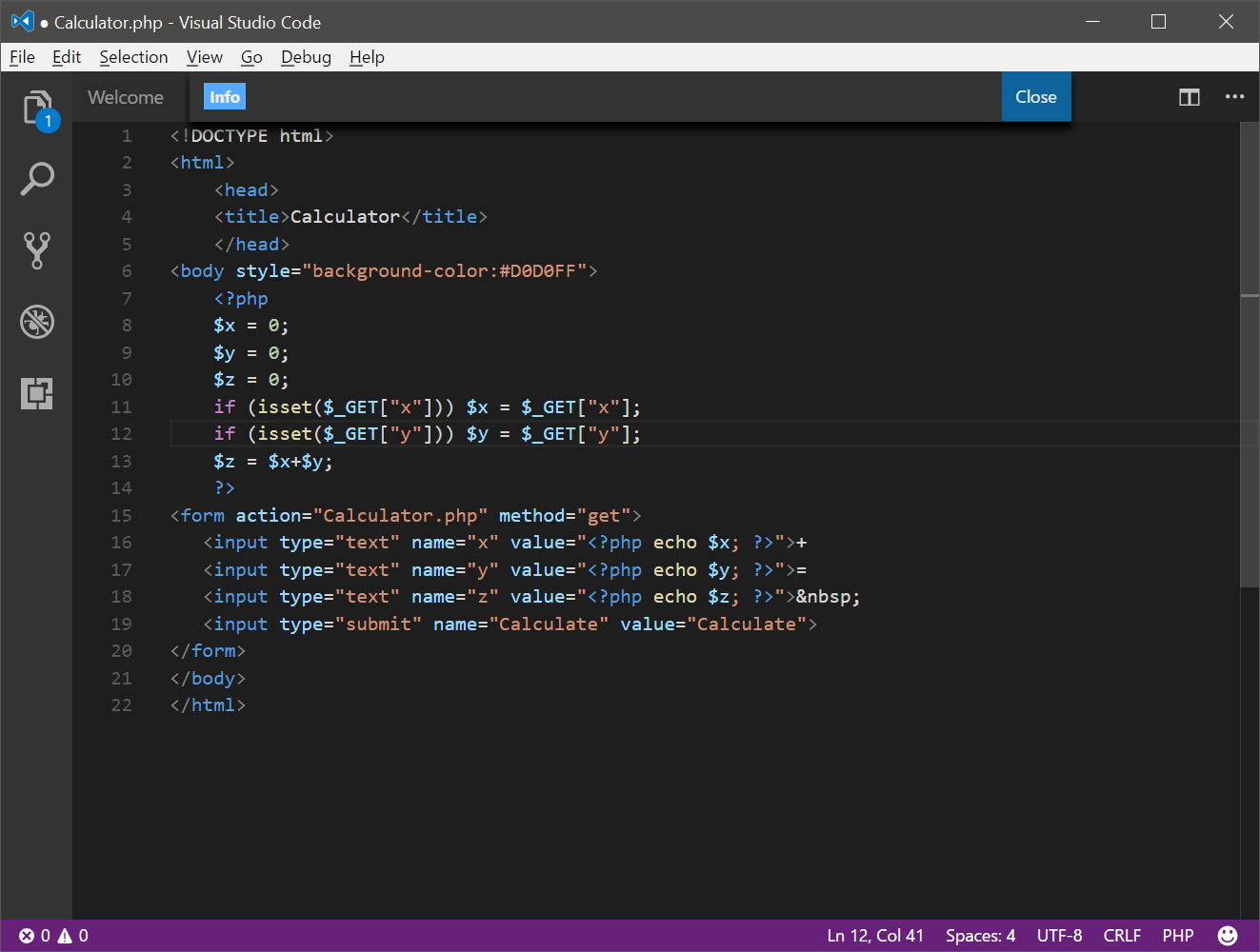Click the closing </html> tag
The width and height of the screenshot is (1260, 952).
(208, 705)
